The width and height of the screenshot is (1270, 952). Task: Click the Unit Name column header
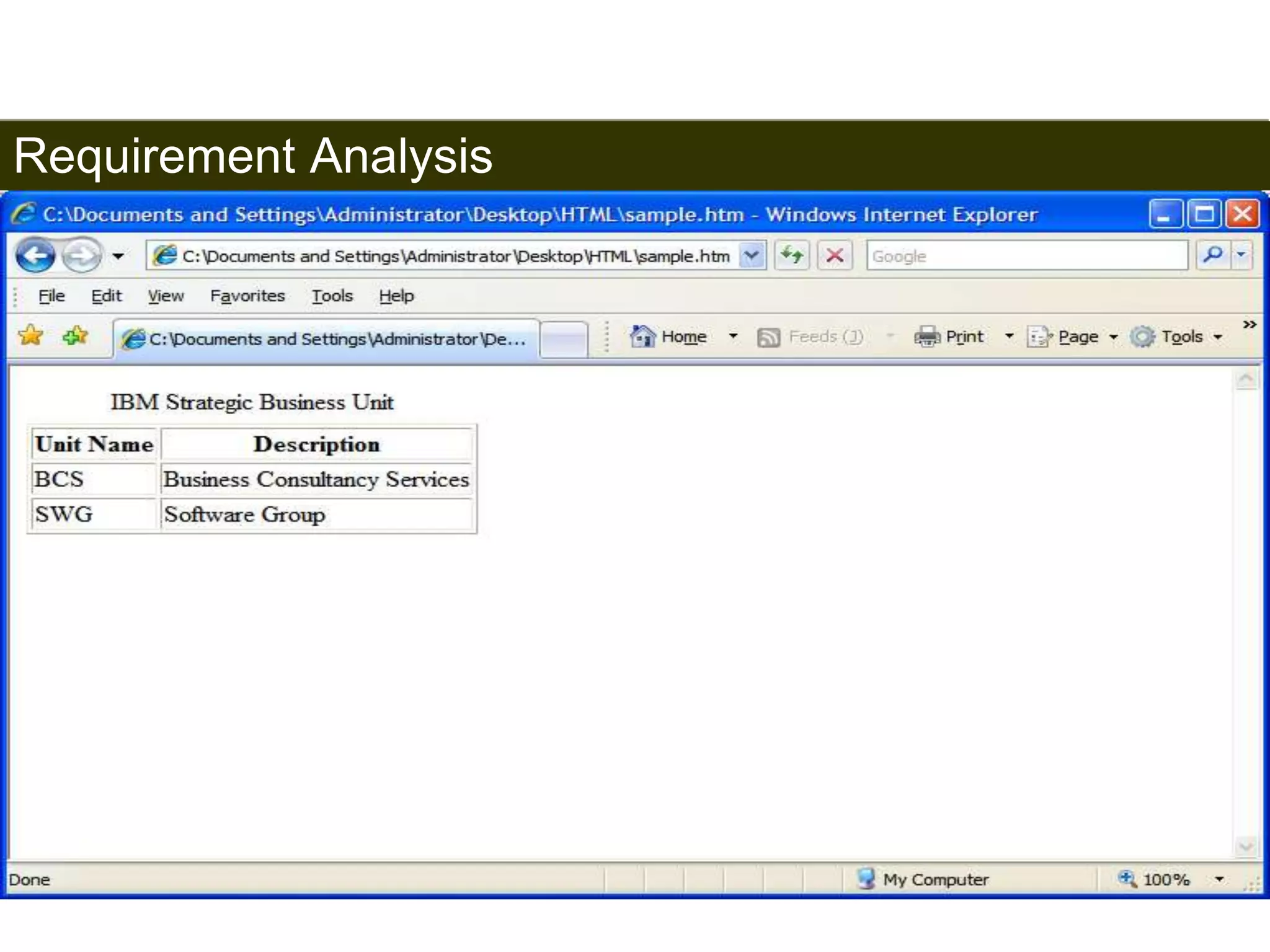click(x=94, y=444)
